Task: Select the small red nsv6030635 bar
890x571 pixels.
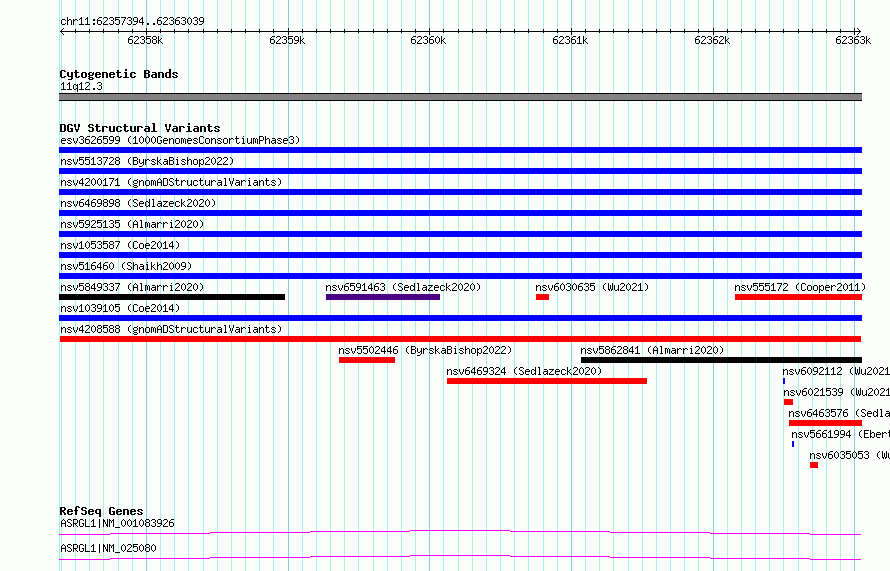Action: coord(543,297)
